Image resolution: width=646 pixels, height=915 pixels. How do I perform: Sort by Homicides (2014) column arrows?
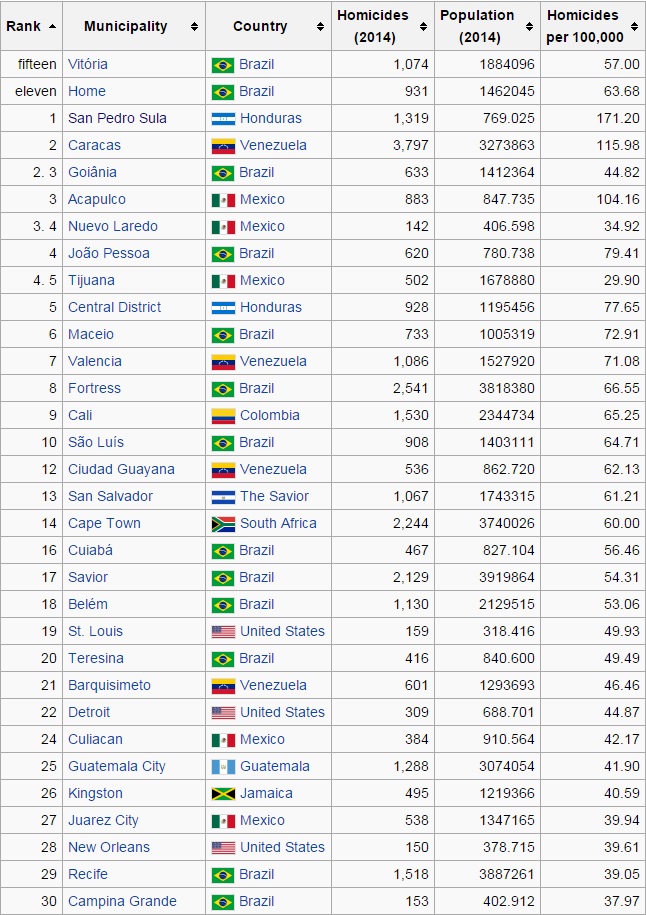(423, 26)
